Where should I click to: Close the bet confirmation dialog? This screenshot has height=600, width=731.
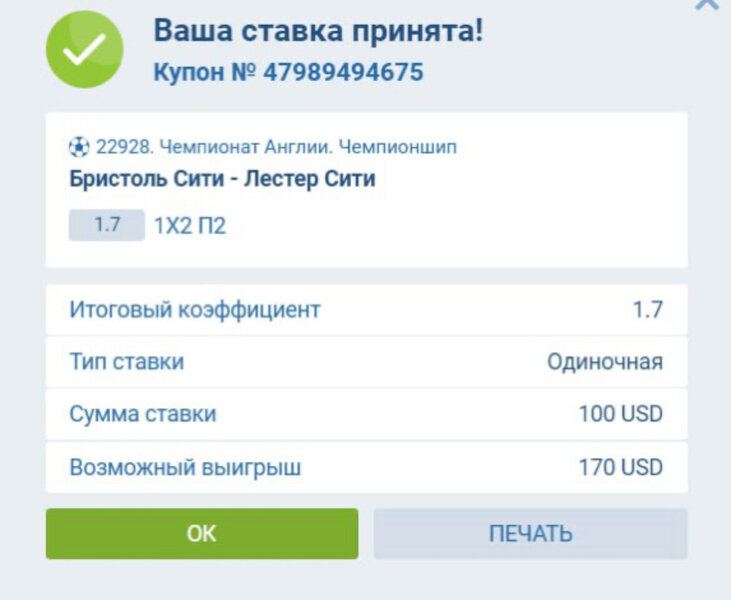coord(707,4)
